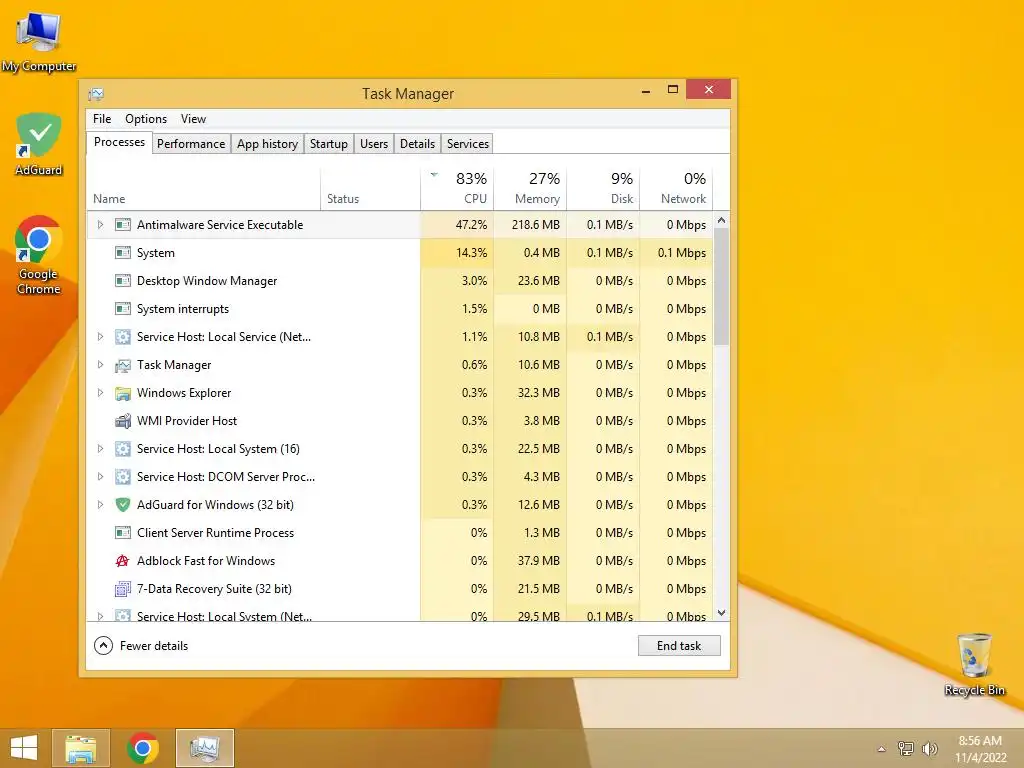Select the 0.1 Mbps network value cell
Image resolution: width=1024 pixels, height=768 pixels.
pyautogui.click(x=677, y=253)
